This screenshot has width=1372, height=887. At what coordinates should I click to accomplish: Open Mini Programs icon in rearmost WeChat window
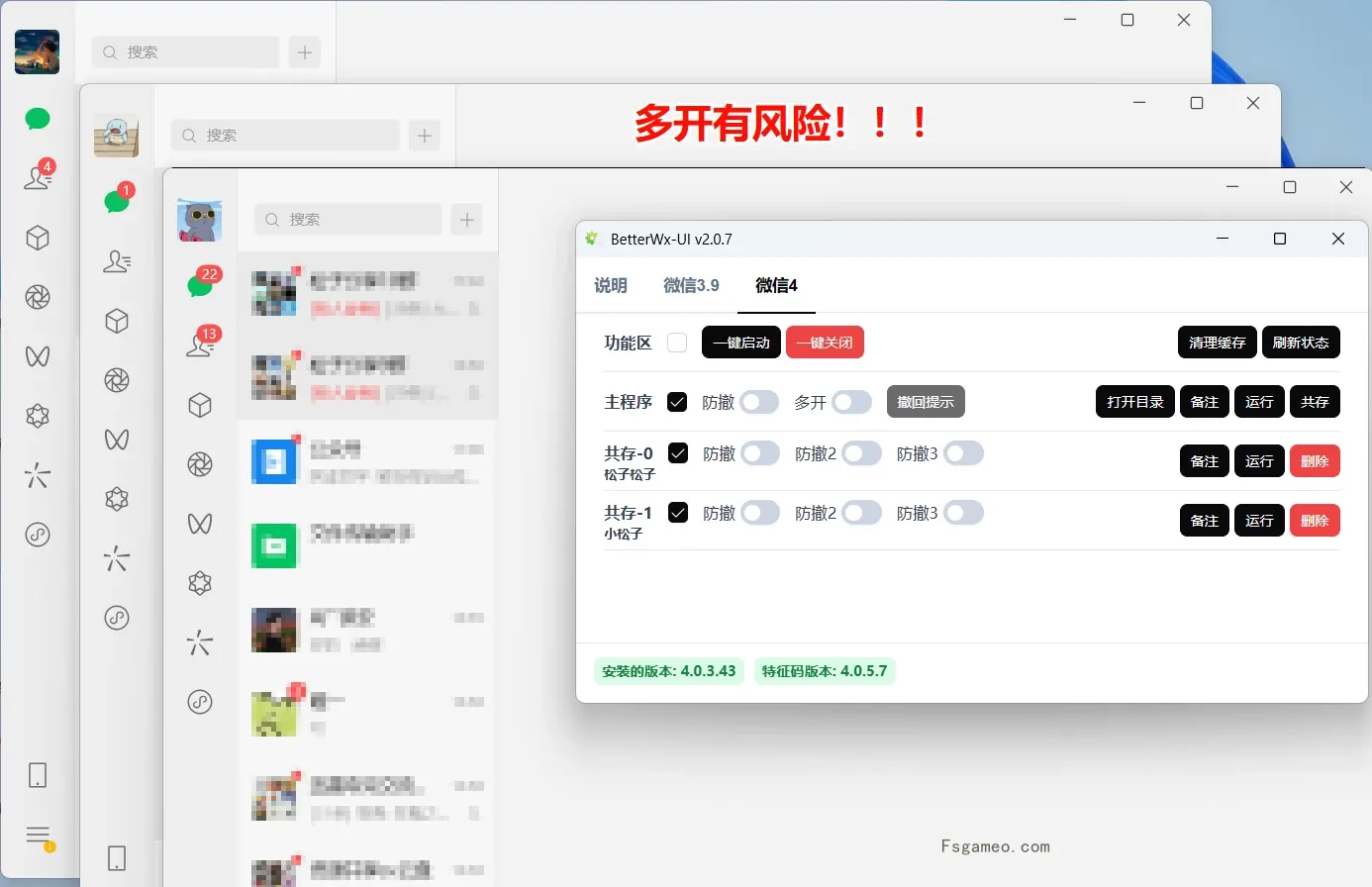click(x=38, y=535)
